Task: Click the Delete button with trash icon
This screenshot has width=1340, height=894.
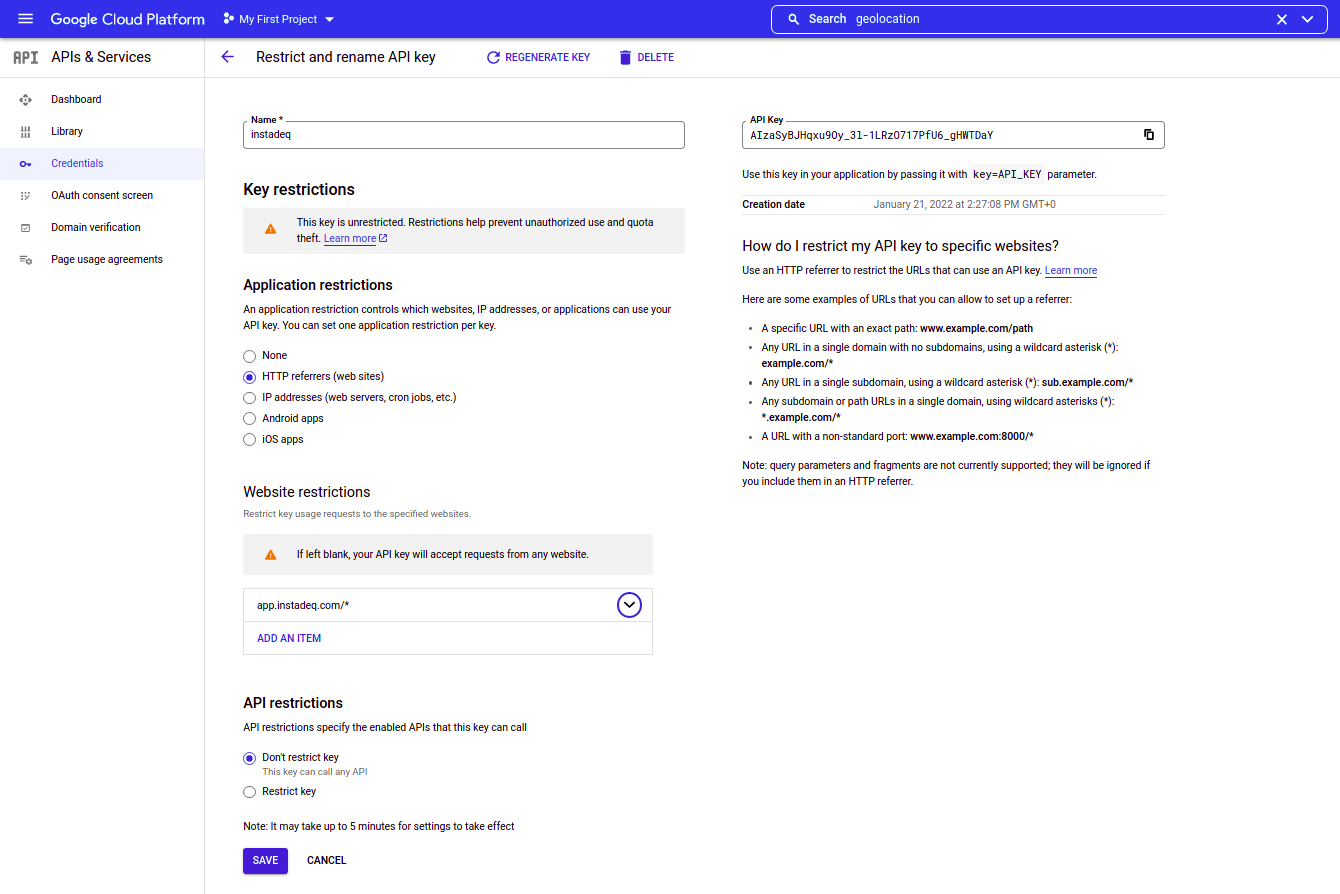Action: coord(646,57)
